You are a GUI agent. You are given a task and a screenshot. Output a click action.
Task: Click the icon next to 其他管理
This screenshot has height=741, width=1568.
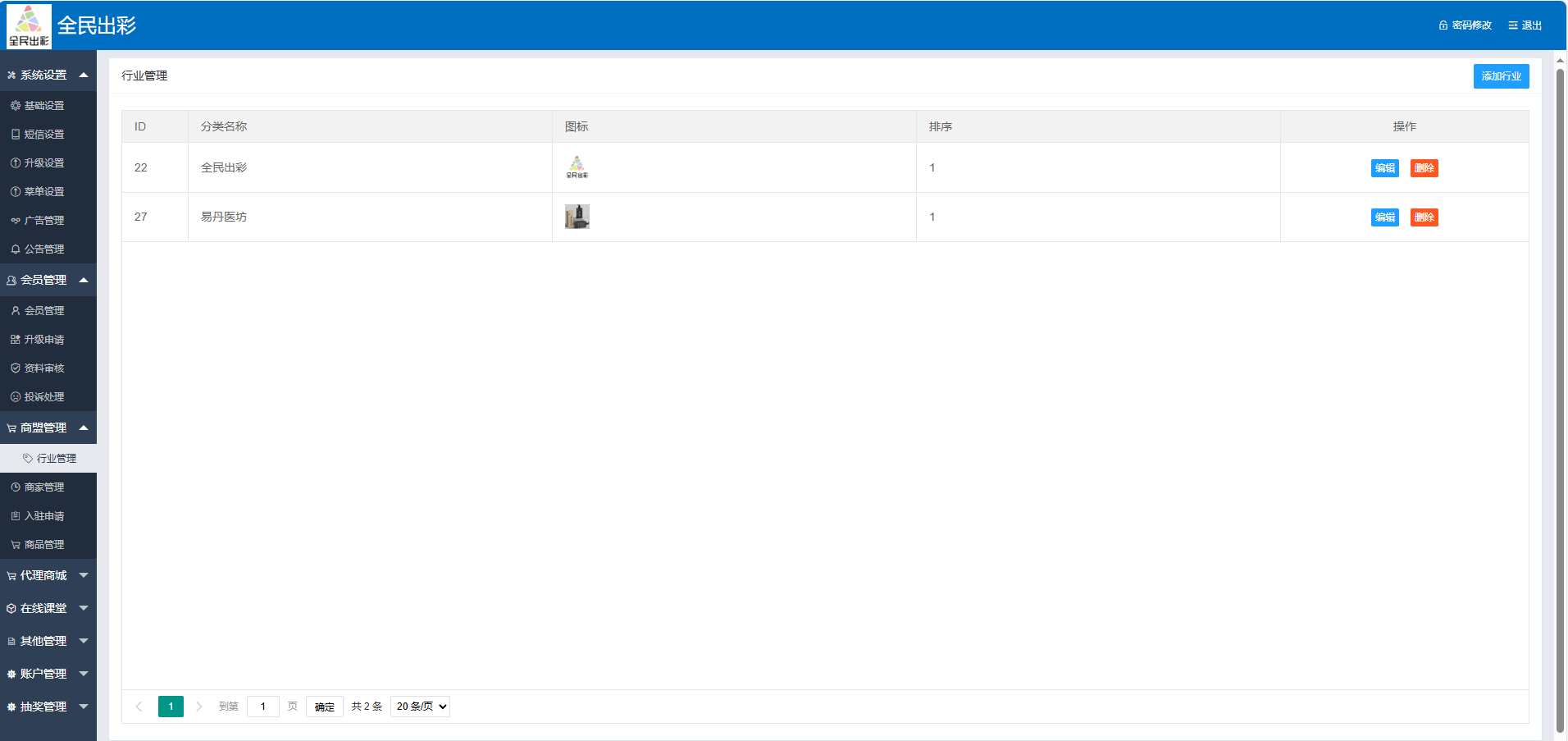[x=11, y=642]
